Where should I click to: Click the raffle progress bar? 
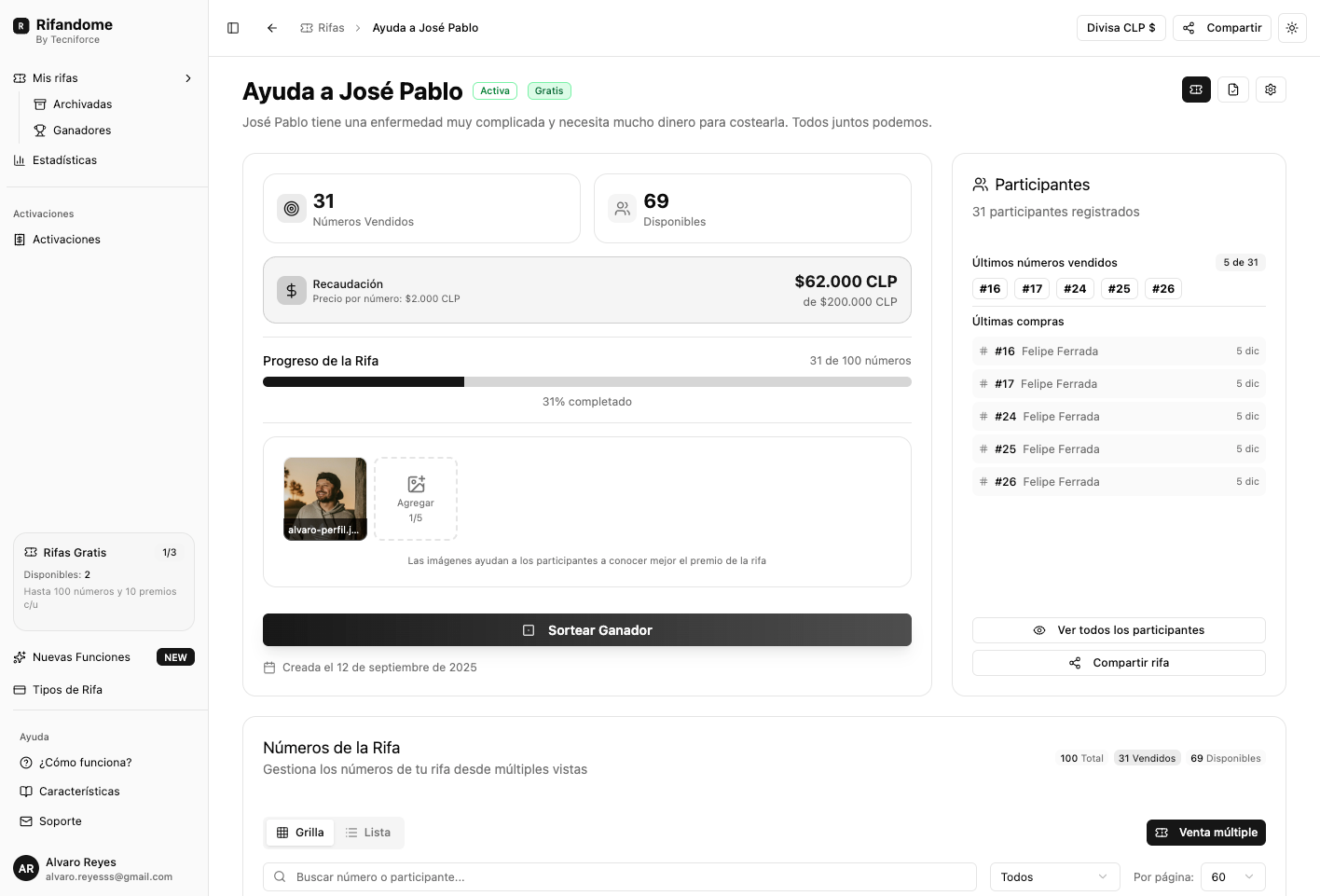[587, 381]
